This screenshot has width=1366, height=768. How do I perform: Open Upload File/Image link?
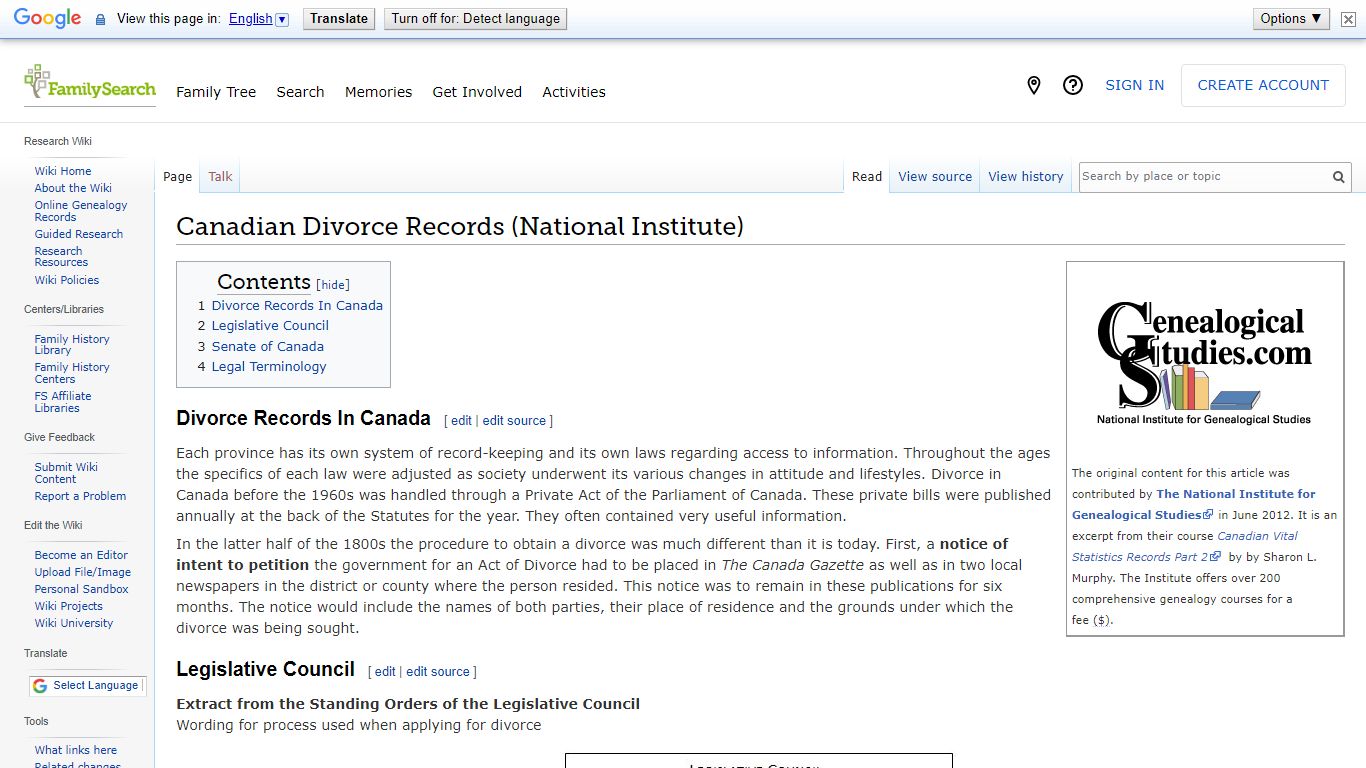[83, 572]
